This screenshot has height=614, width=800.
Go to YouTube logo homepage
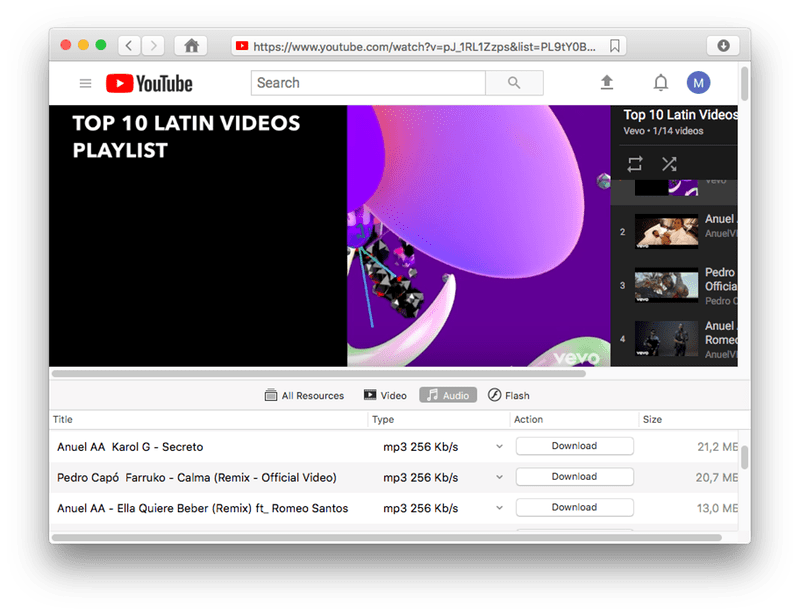point(149,83)
